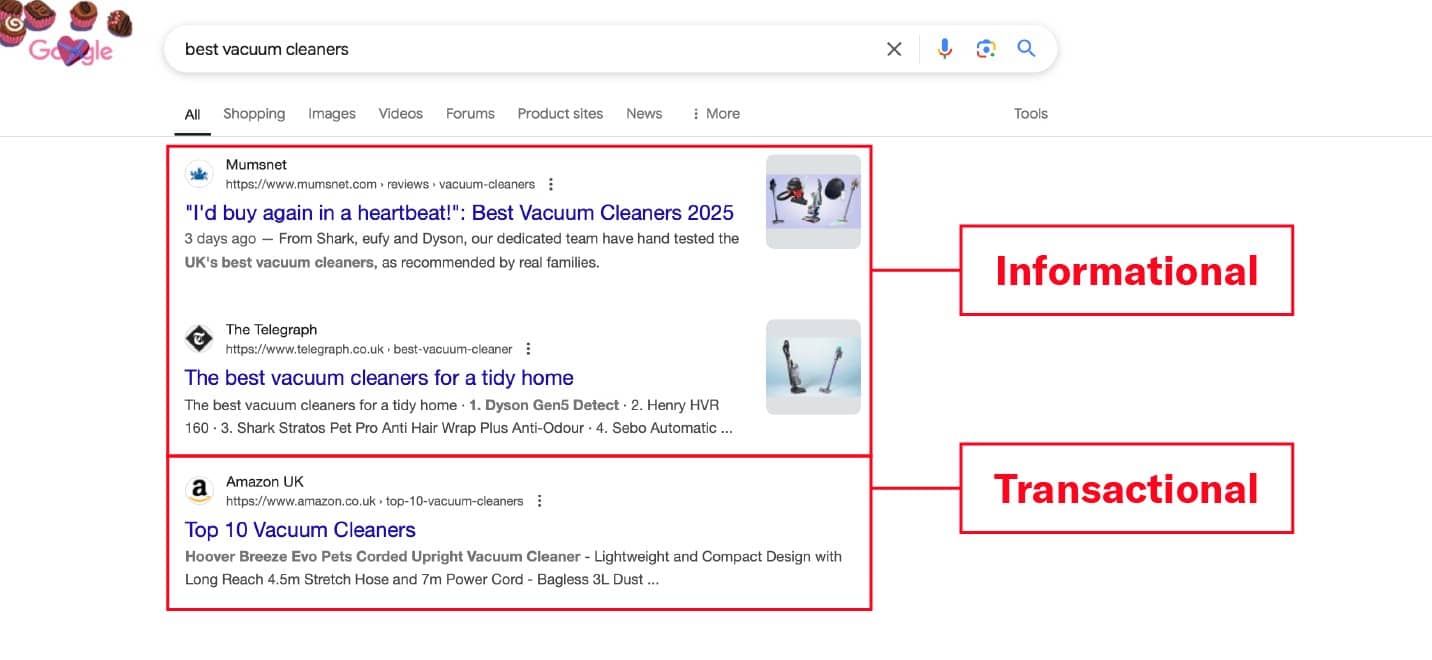Click the Mumsnet result thumbnail image

pyautogui.click(x=813, y=201)
